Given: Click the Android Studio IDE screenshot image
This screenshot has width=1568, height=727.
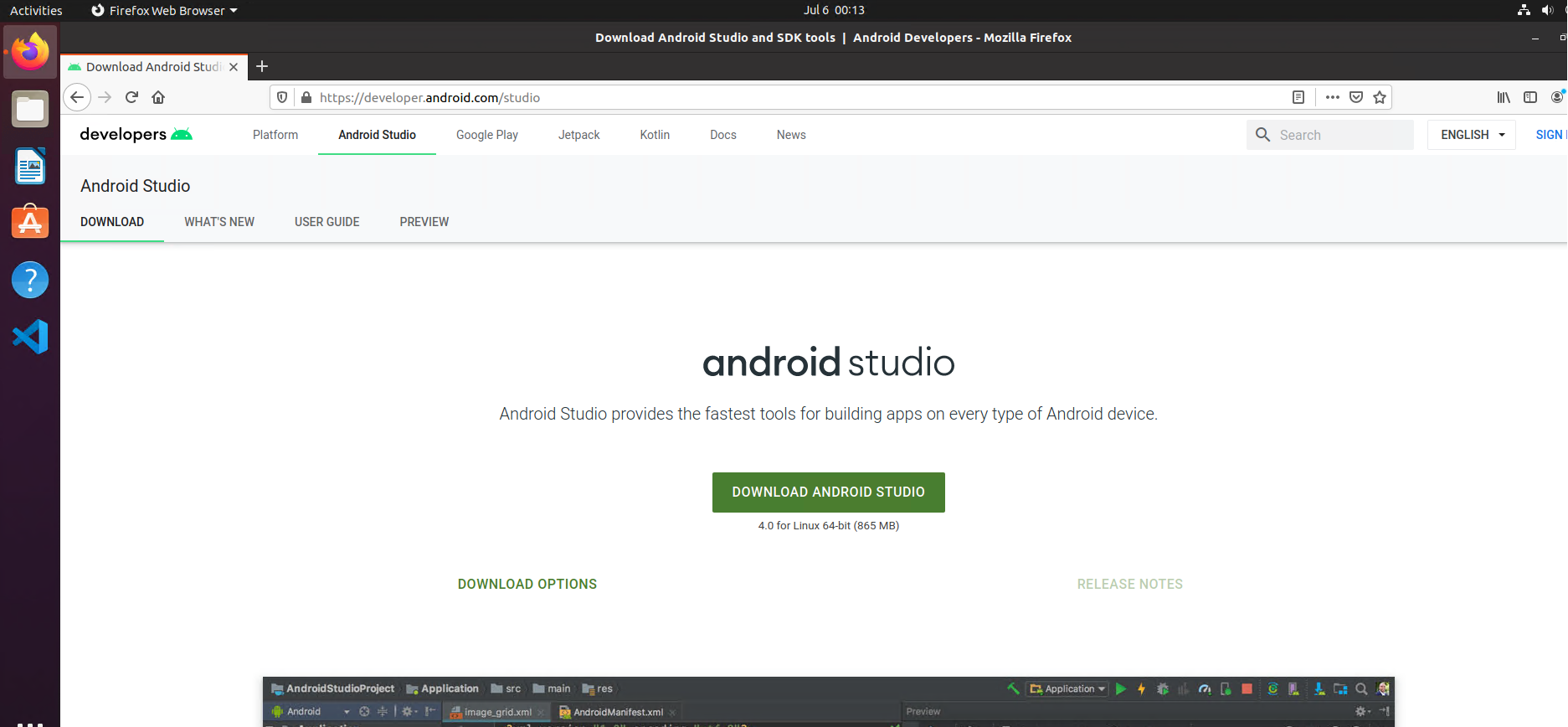Looking at the screenshot, I should [x=829, y=702].
